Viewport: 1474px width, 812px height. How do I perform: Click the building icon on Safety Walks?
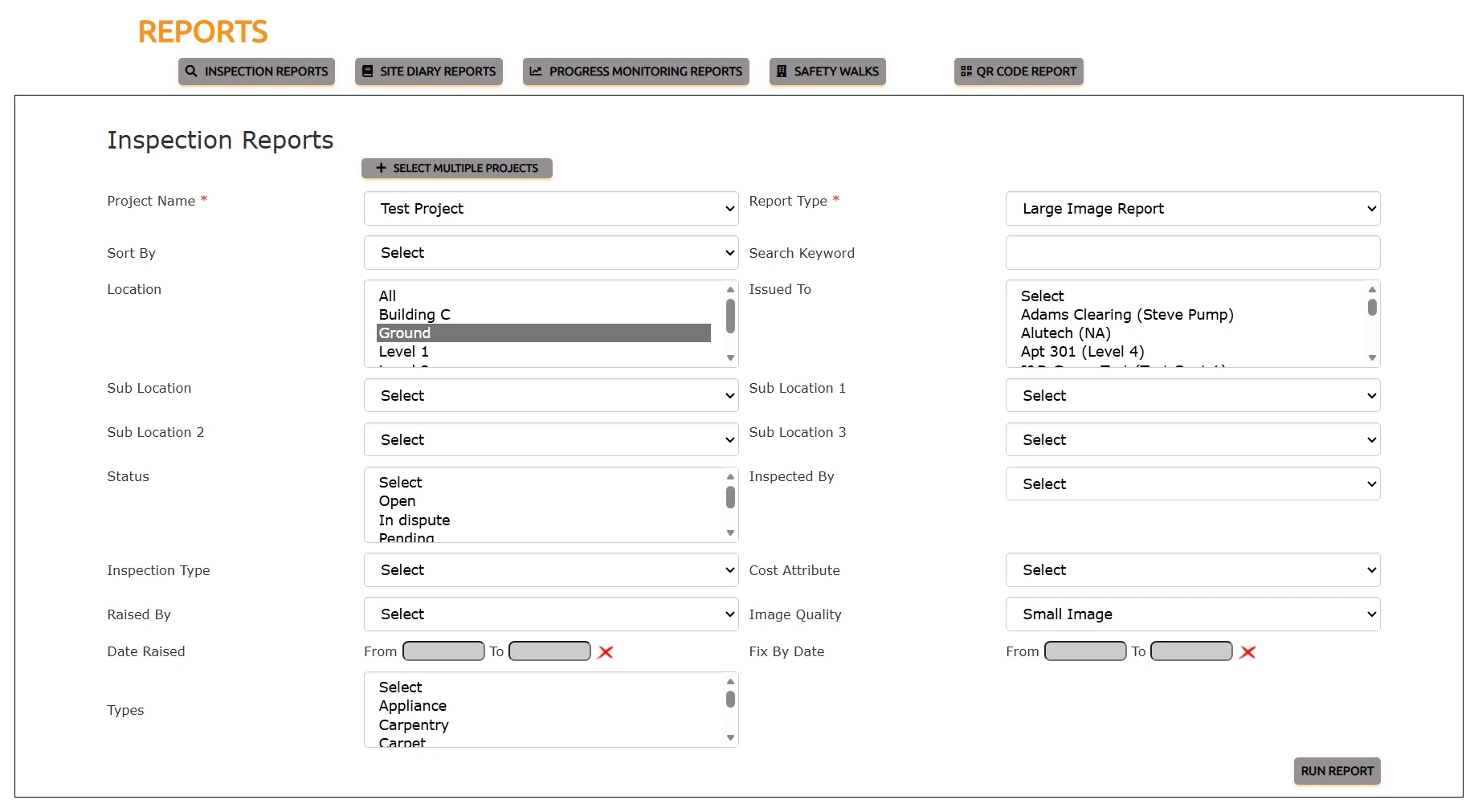[x=782, y=71]
